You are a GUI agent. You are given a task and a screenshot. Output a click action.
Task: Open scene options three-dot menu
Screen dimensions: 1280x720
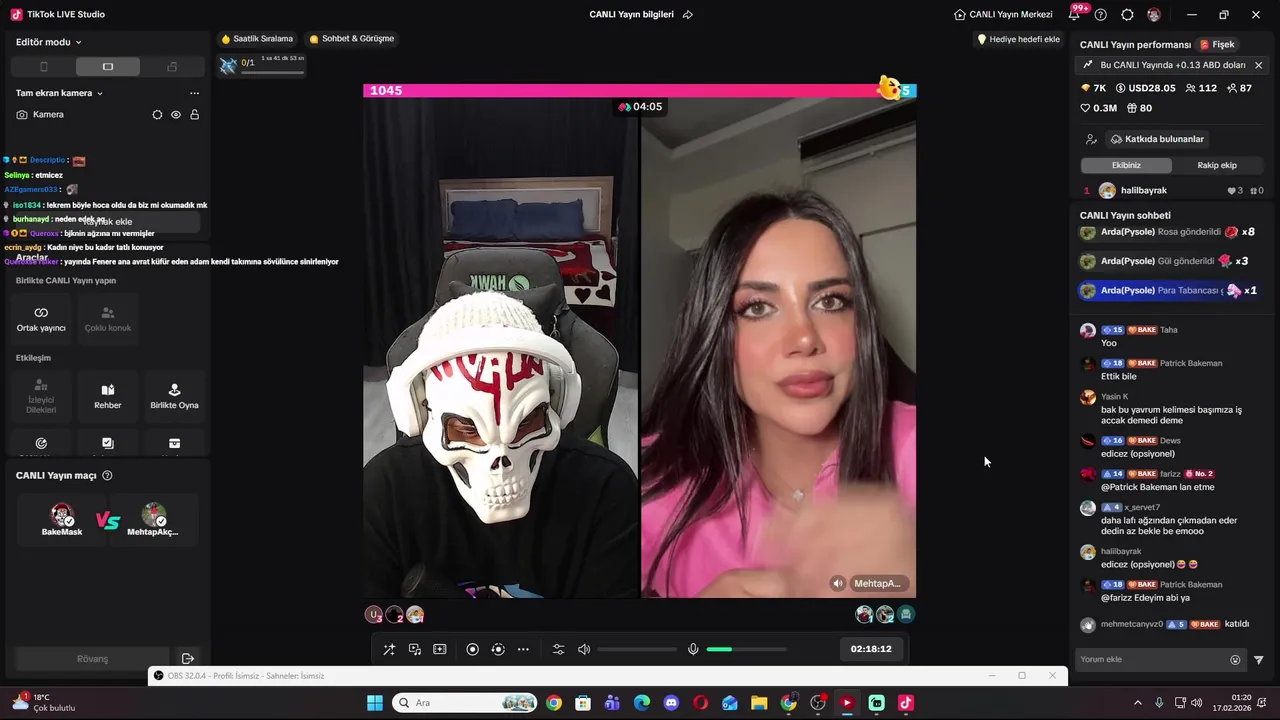194,93
